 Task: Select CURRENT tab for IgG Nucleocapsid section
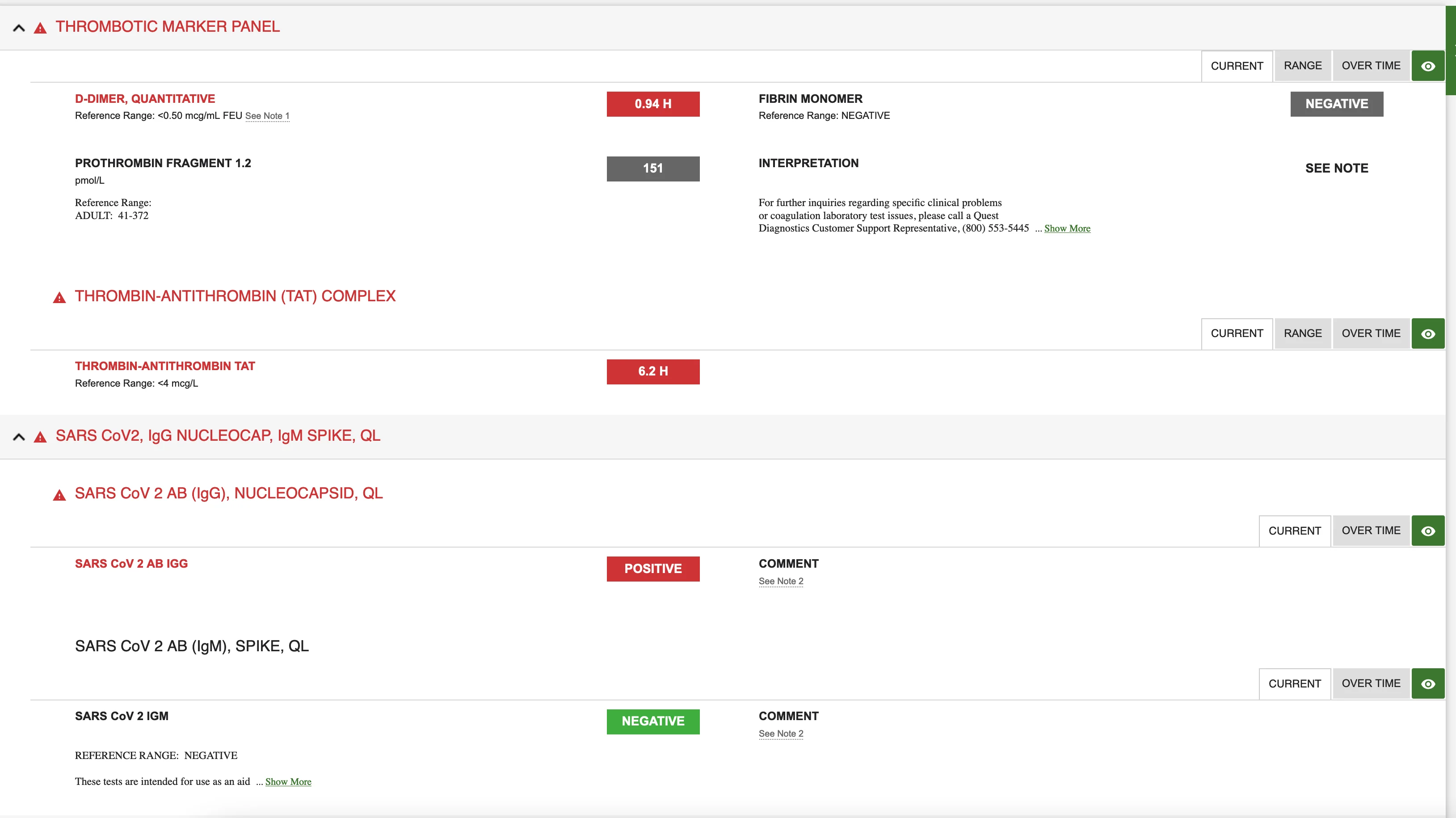click(x=1294, y=531)
